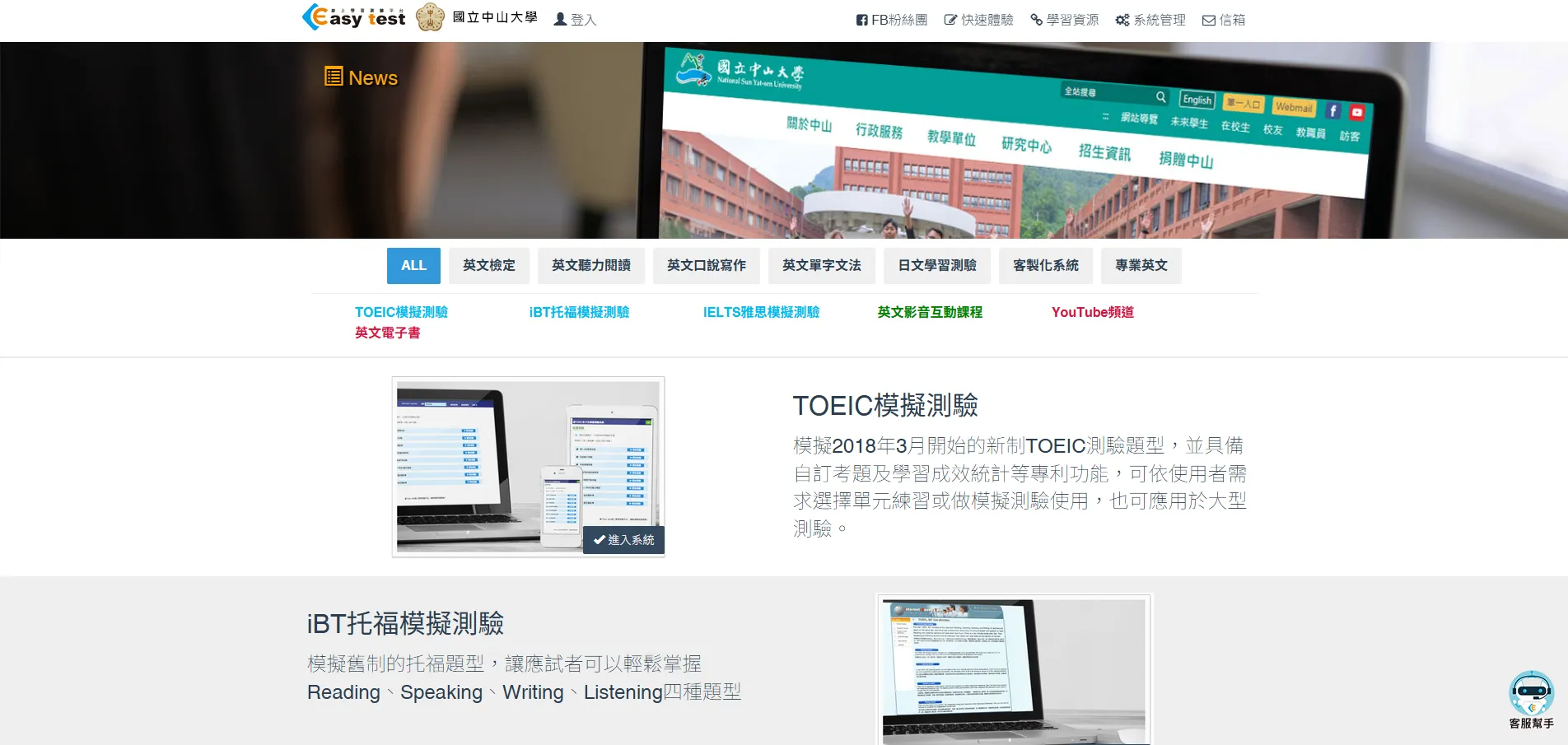Filter by 日文學習測驗 category
Viewport: 1568px width, 745px height.
936,266
